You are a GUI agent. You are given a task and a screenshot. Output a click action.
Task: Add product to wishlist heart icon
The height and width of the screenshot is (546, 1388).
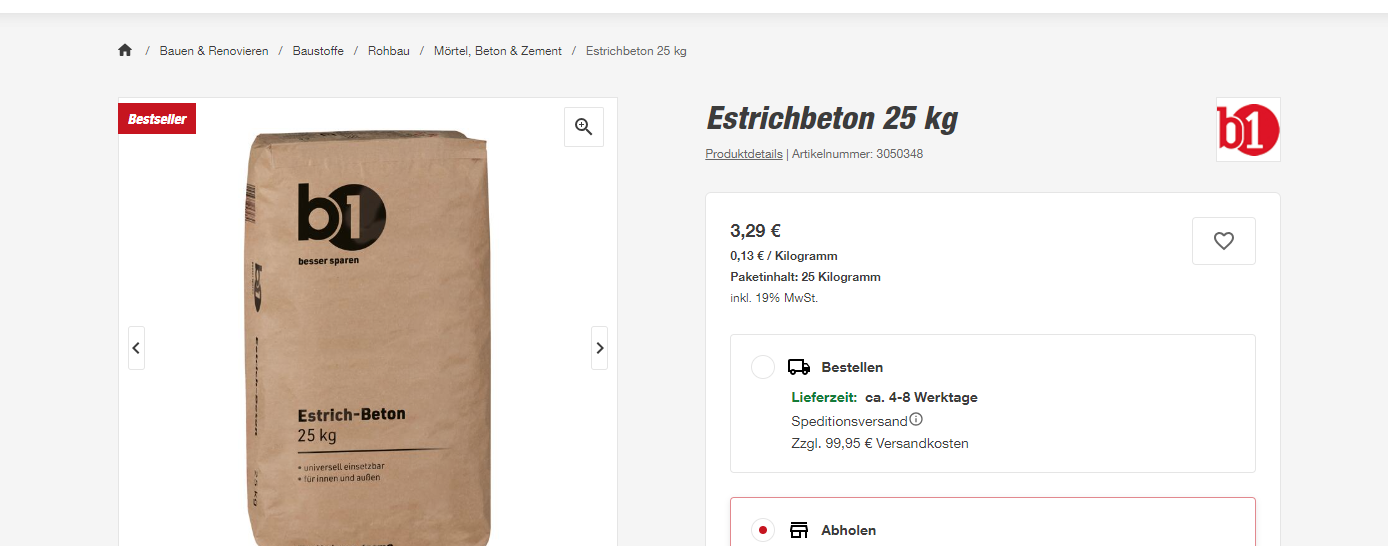coord(1223,241)
